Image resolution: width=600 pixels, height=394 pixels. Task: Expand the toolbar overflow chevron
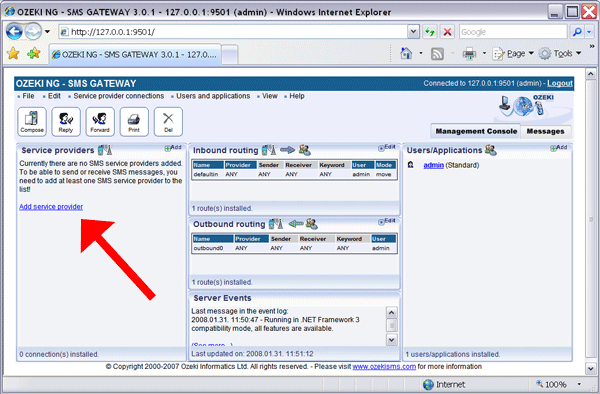[592, 46]
